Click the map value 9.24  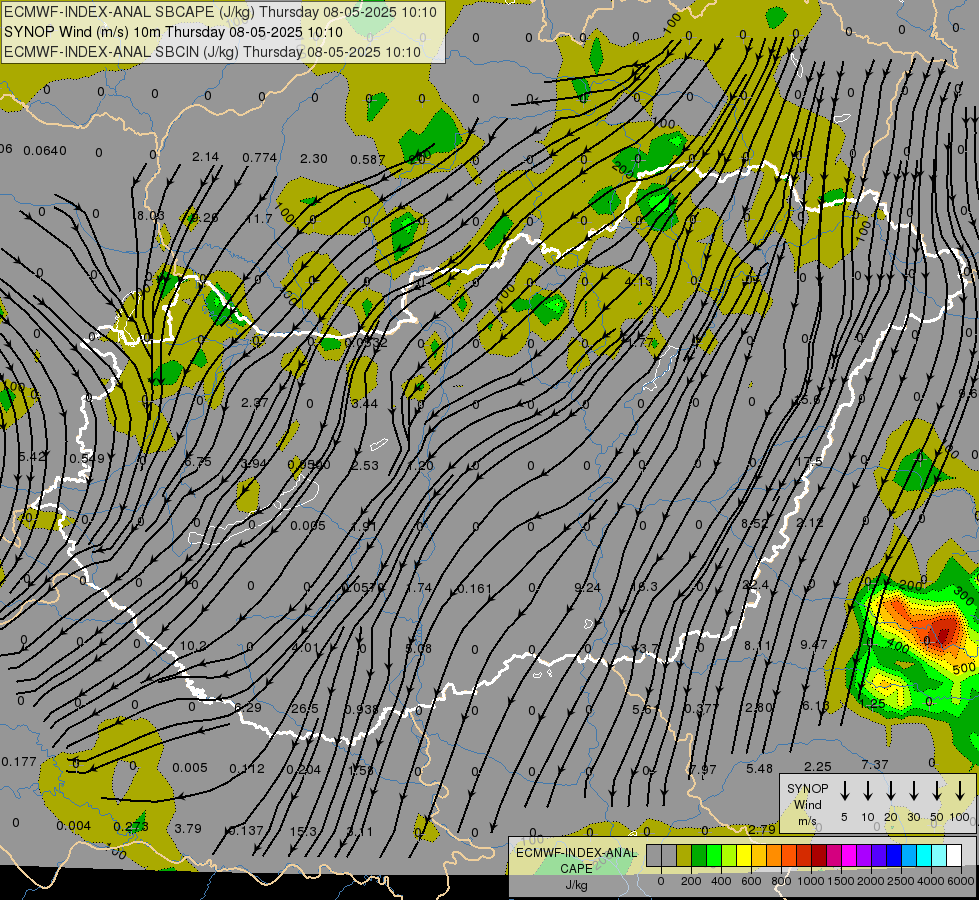(x=588, y=587)
